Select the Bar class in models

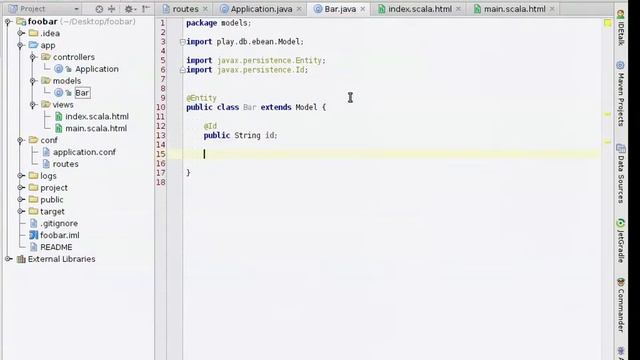pyautogui.click(x=82, y=93)
